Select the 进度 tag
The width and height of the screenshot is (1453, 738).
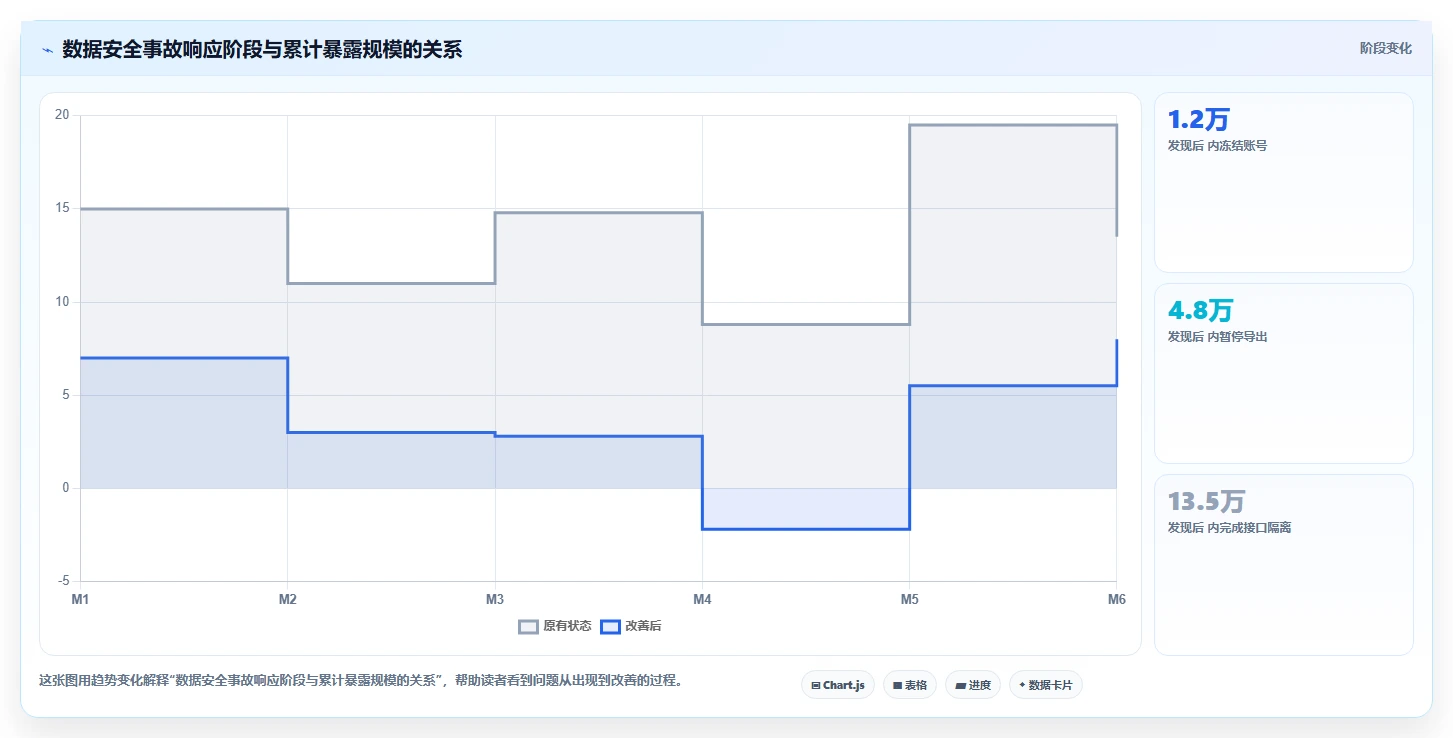click(x=973, y=685)
